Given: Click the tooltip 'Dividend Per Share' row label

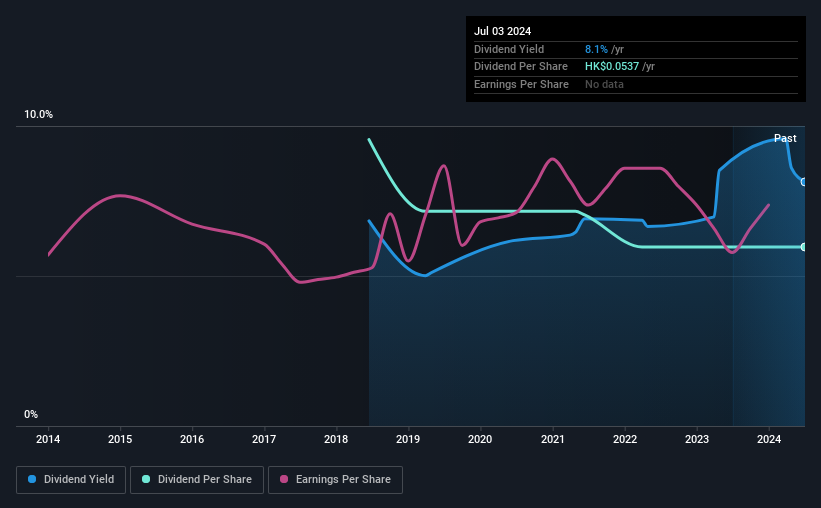Looking at the screenshot, I should pyautogui.click(x=520, y=67).
